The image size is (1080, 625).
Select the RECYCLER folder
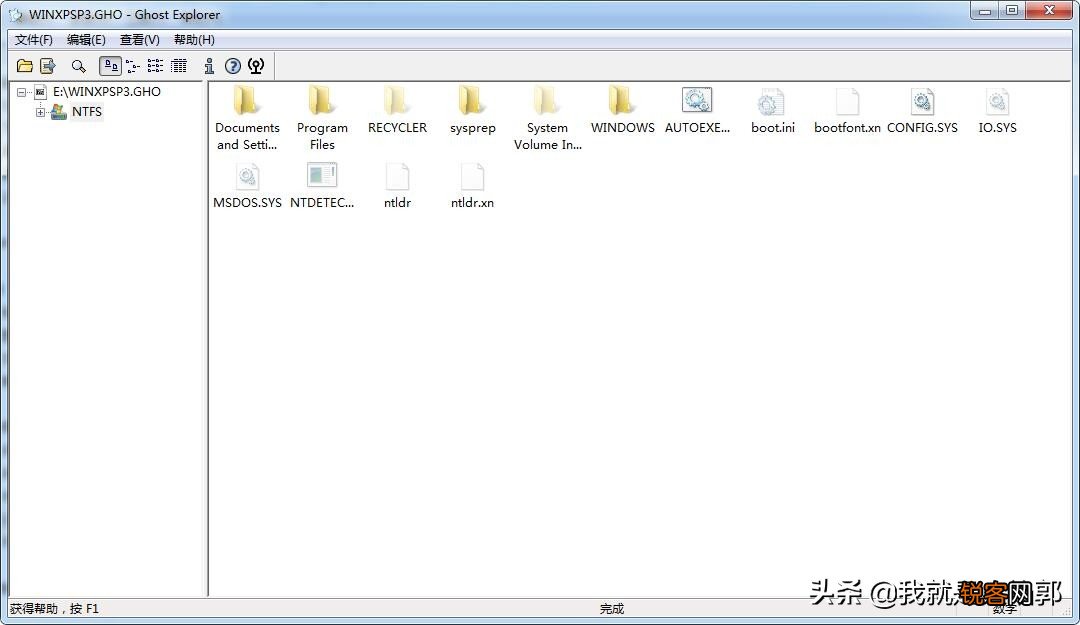click(x=397, y=110)
